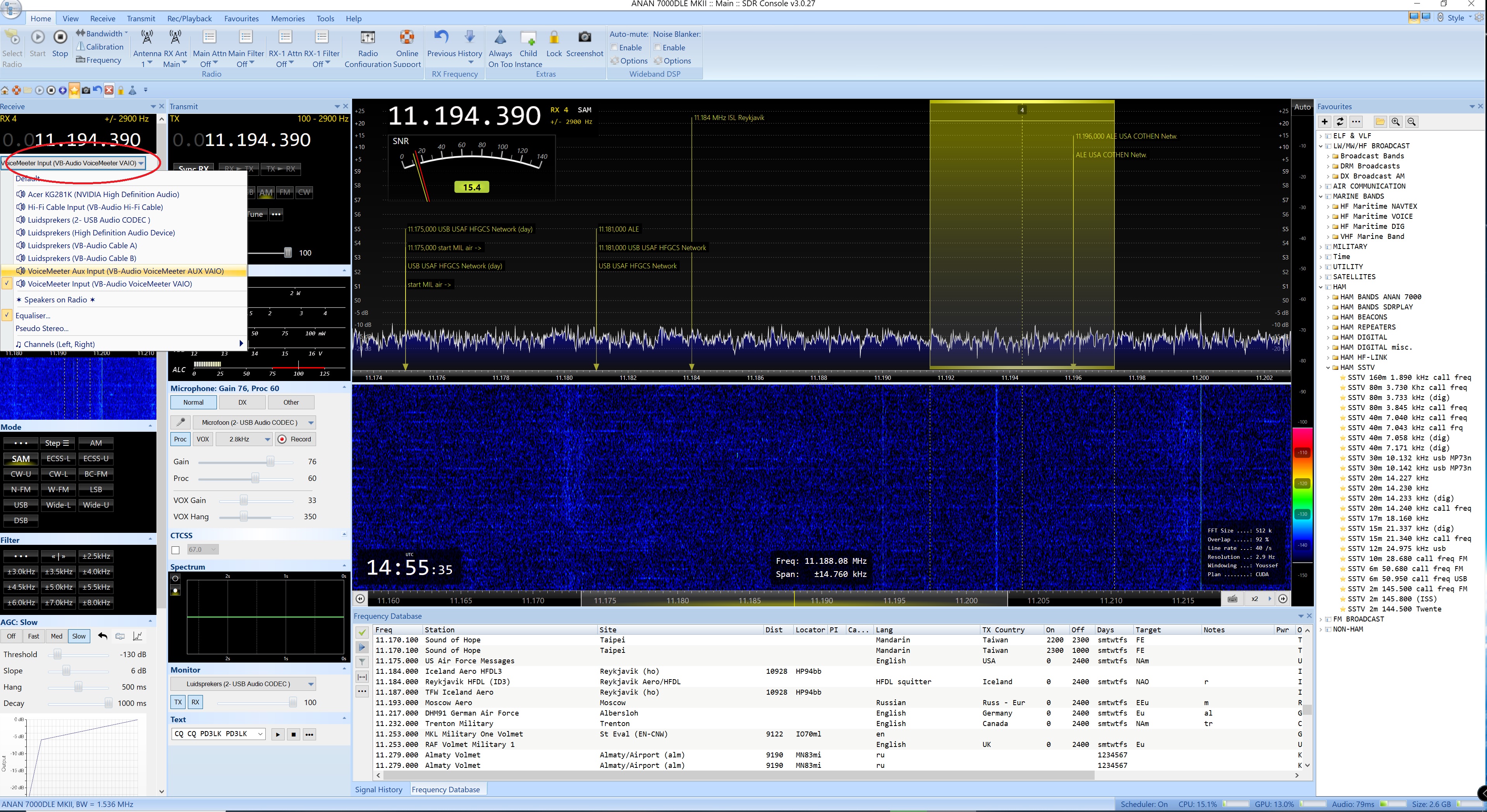This screenshot has width=1487, height=812.
Task: Switch to the Signal History tab
Action: [378, 790]
